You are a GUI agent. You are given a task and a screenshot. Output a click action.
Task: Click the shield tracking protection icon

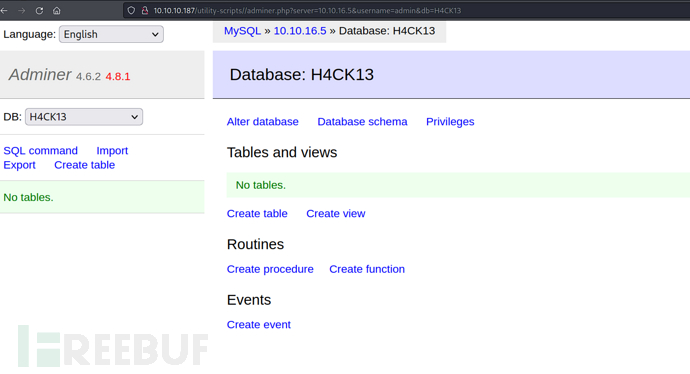coord(131,11)
